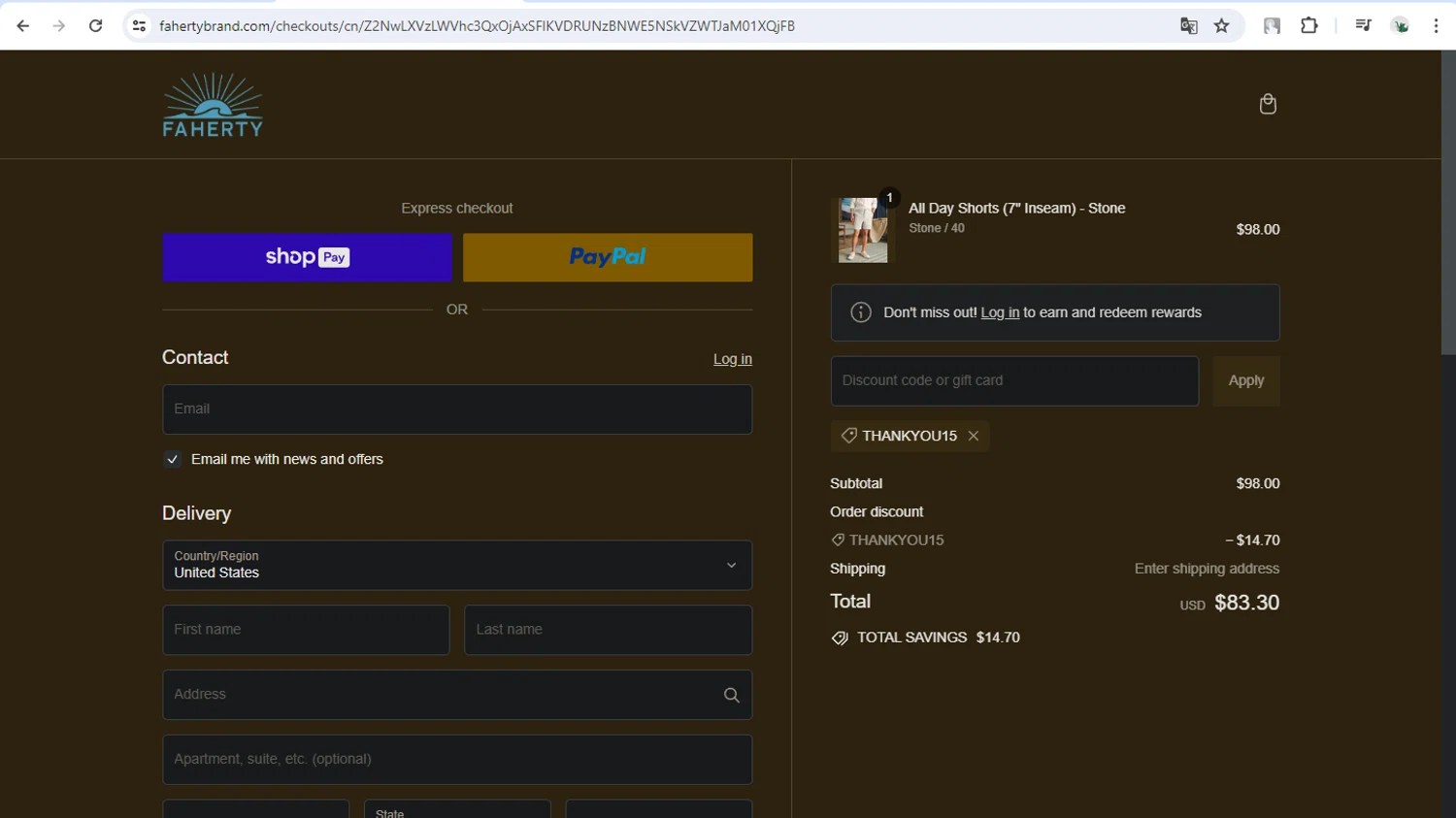1456x818 pixels.
Task: Remove the THANKYOU15 discount code
Action: 974,436
